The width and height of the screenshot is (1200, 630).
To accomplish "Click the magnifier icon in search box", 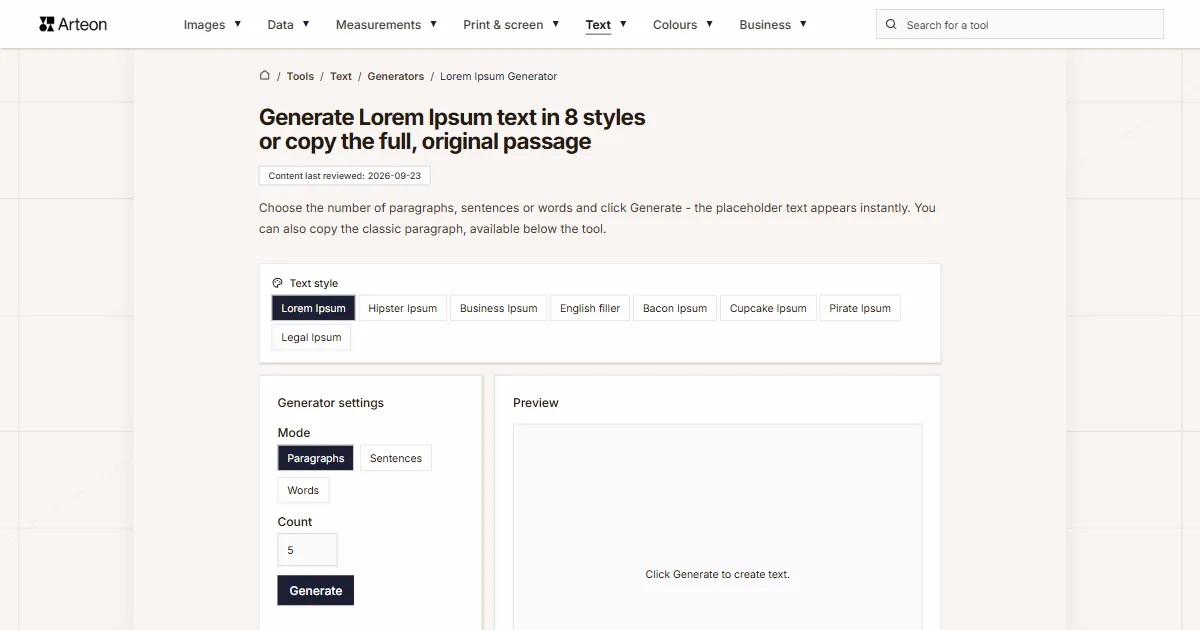I will click(892, 25).
